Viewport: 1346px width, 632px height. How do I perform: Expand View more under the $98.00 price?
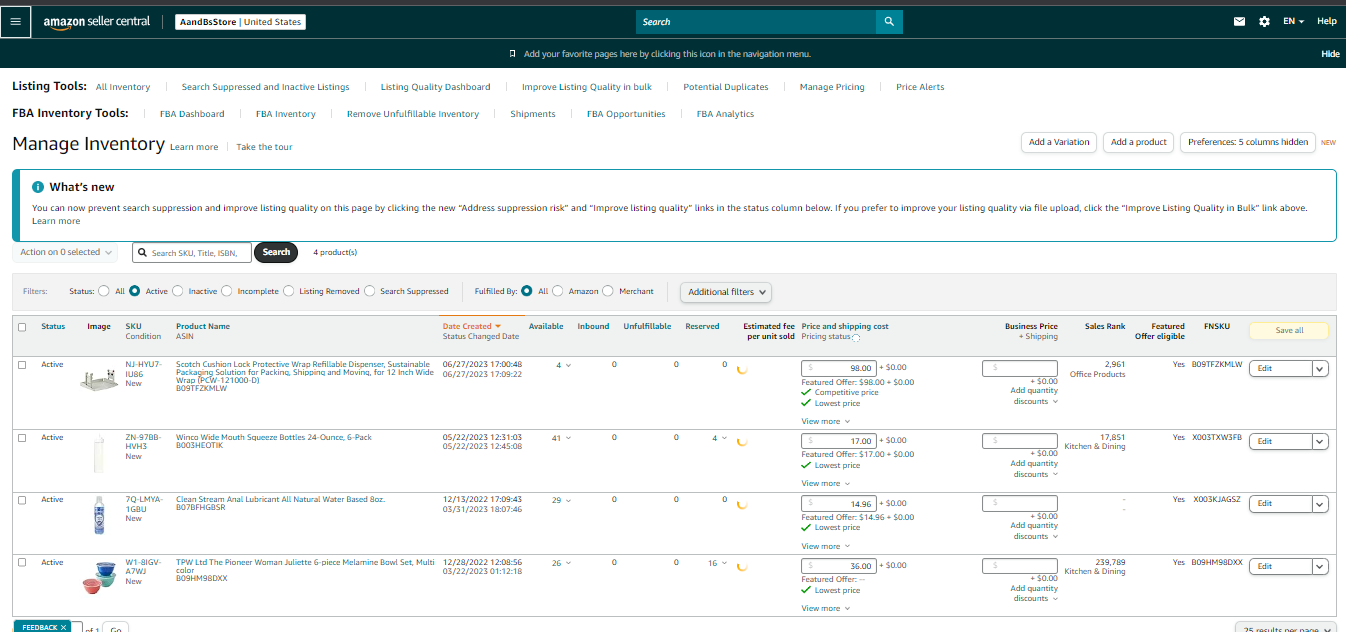(x=825, y=421)
